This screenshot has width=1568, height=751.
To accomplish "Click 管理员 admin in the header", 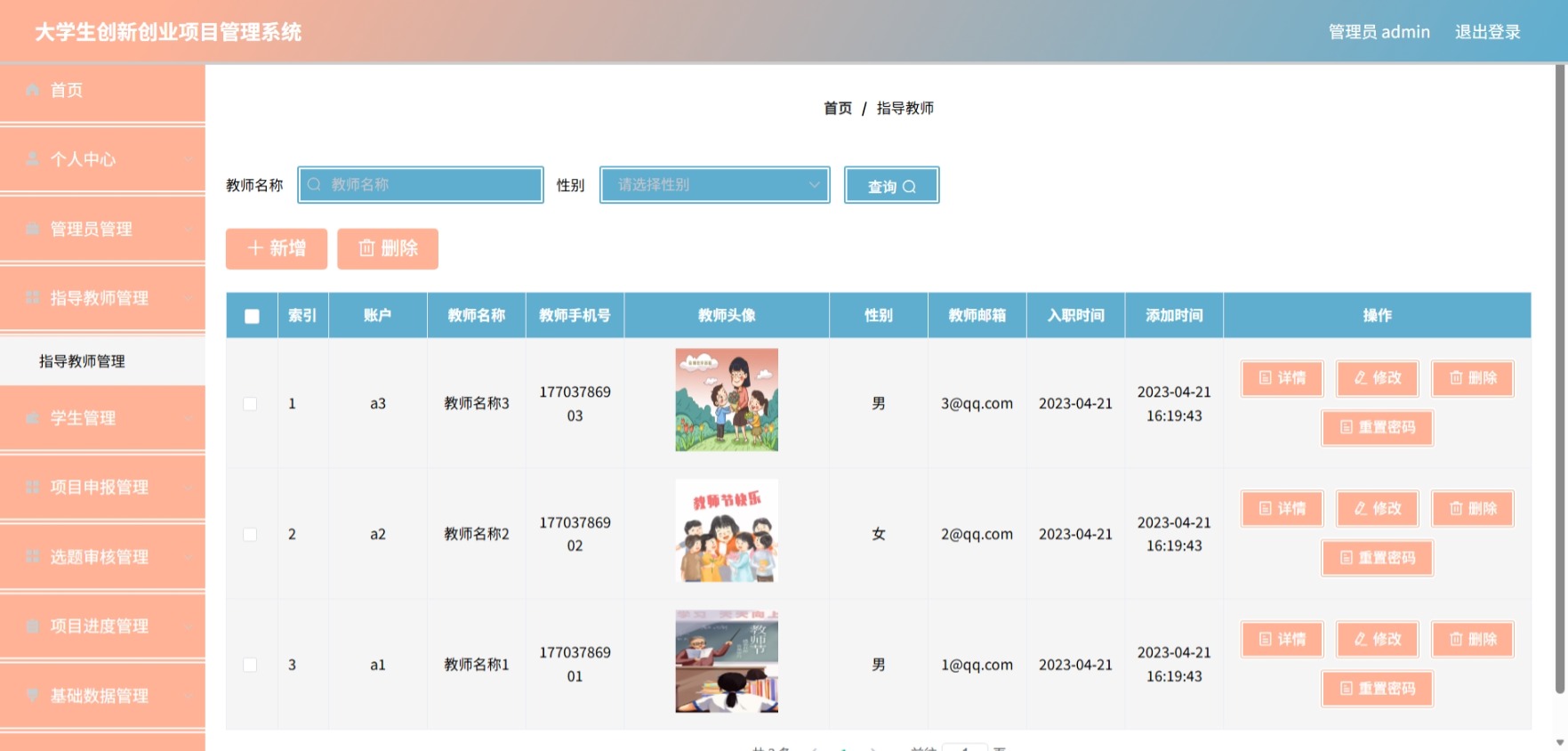I will tap(1379, 32).
